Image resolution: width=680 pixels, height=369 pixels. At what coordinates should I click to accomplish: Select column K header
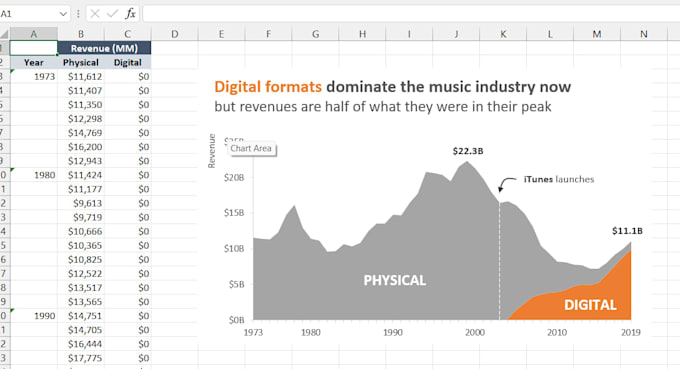[x=503, y=34]
